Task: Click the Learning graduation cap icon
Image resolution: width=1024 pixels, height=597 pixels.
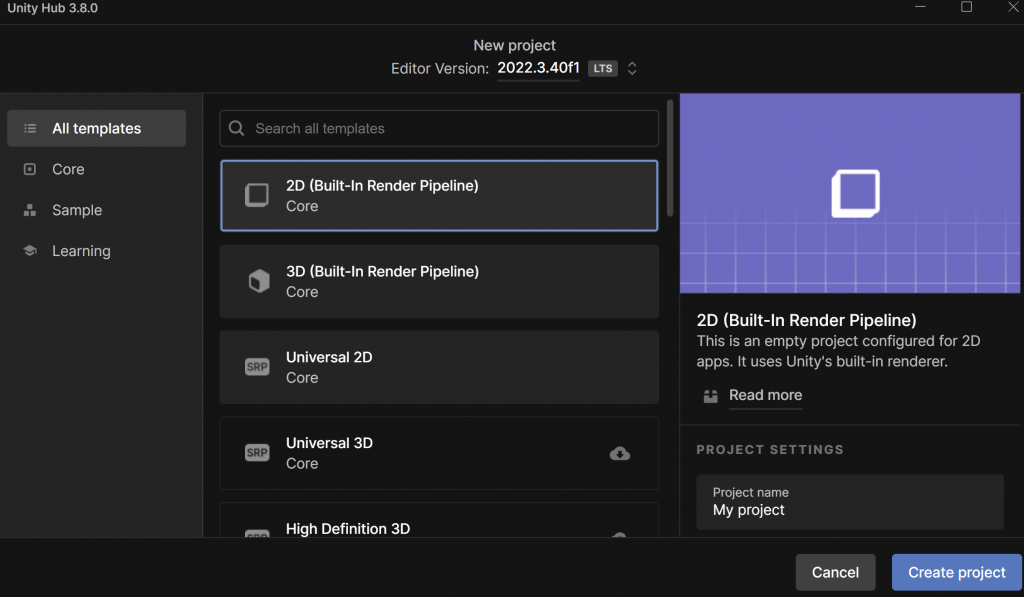Action: pos(30,251)
